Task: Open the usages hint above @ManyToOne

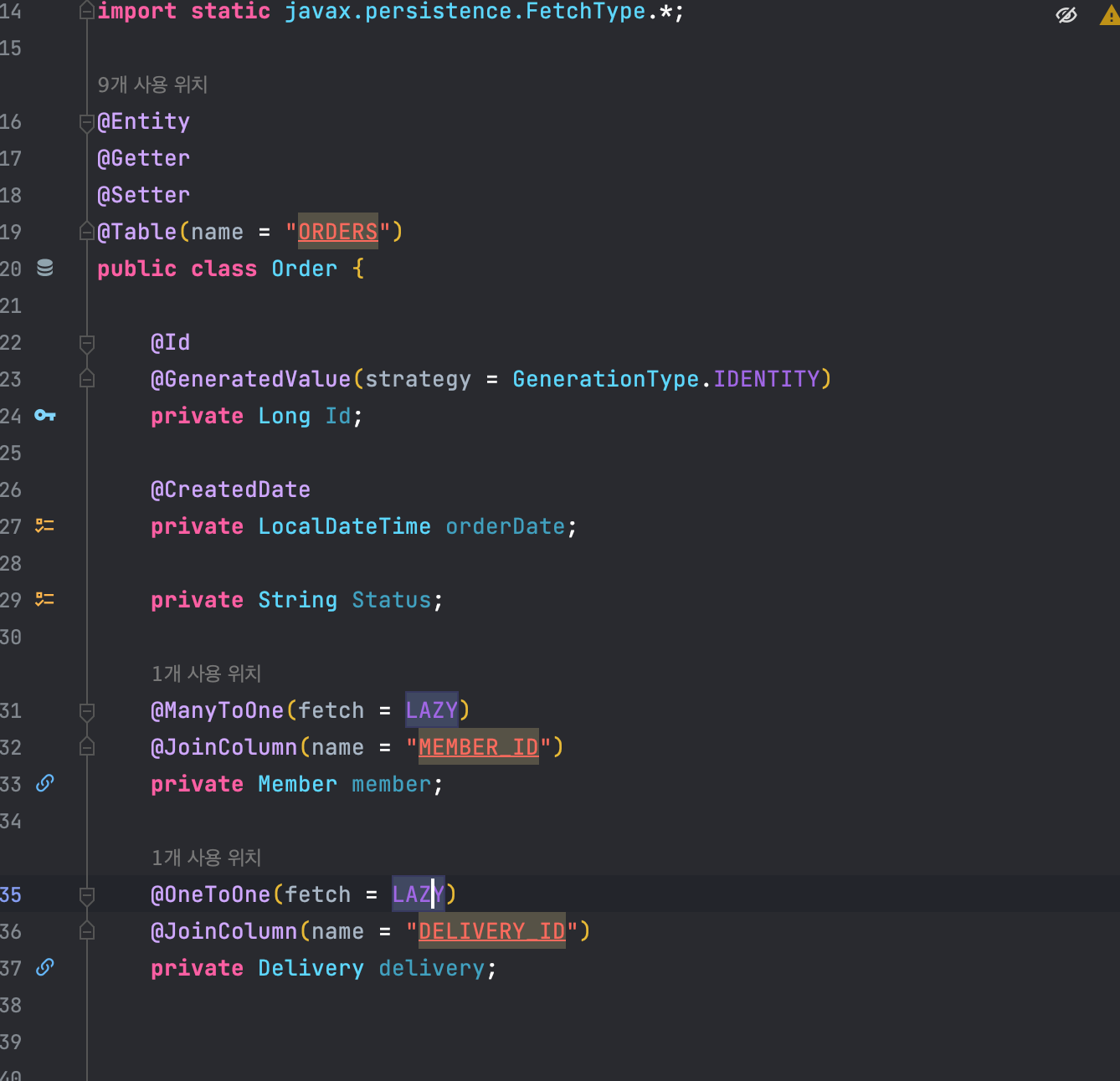Action: [206, 674]
